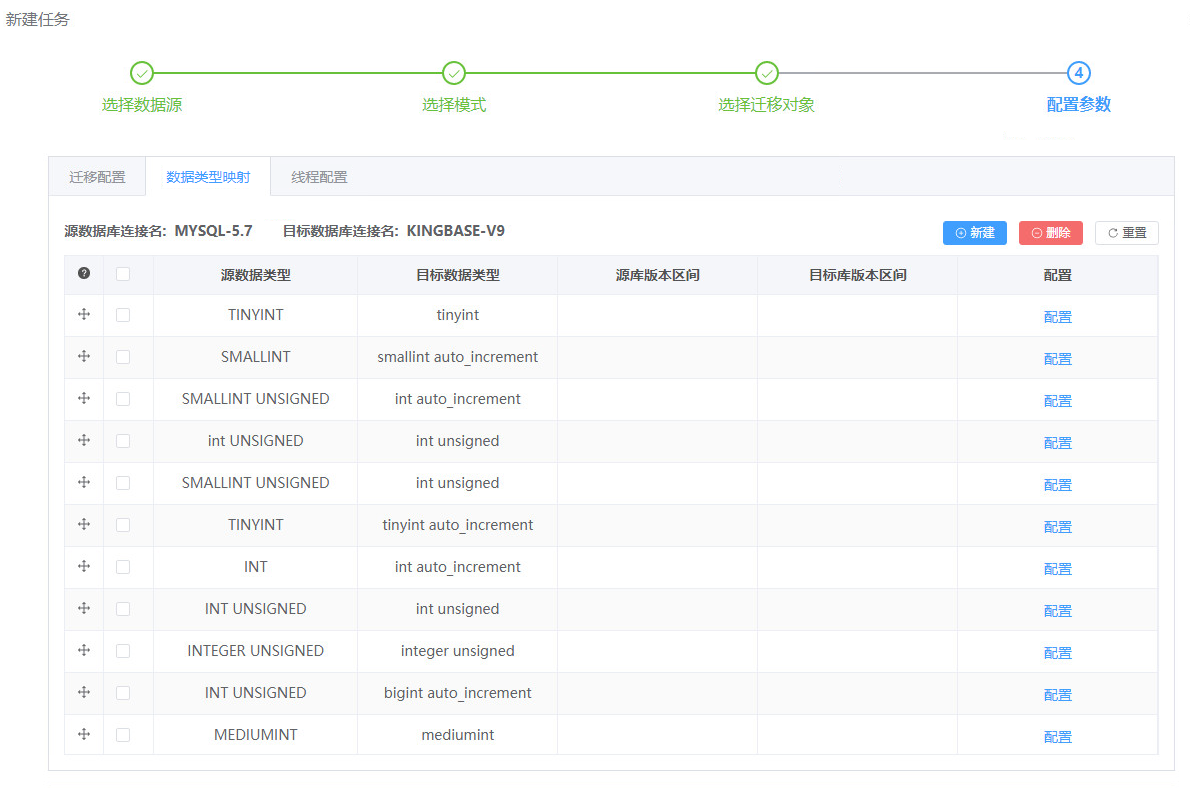Click the red 删除 button

pos(1051,233)
